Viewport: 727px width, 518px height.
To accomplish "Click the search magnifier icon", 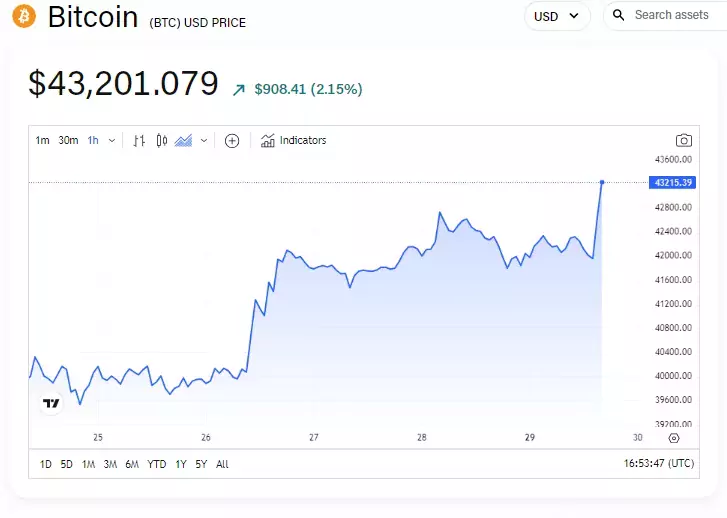I will pos(618,15).
